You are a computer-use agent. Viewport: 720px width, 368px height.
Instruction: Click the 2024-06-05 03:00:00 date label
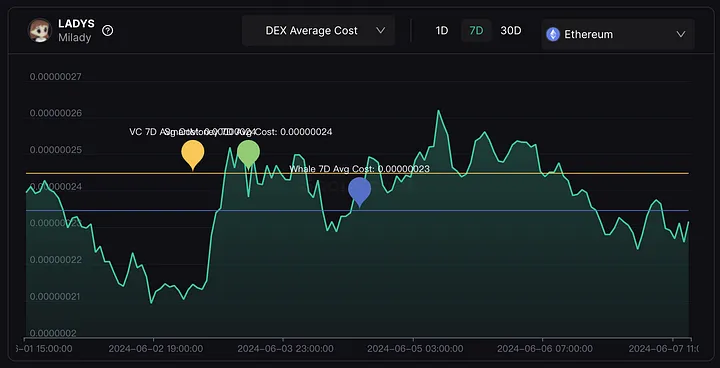pos(415,349)
